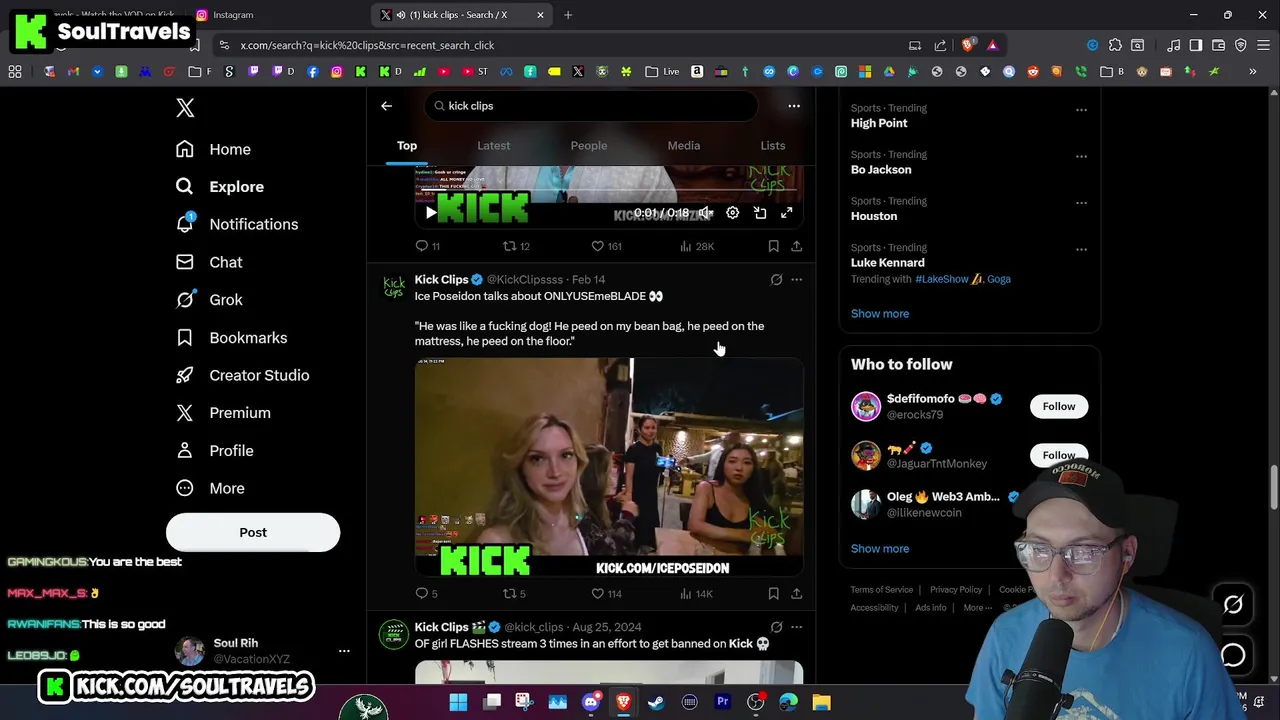1280x720 pixels.
Task: Like the Ice Poseidon tweet with 114 likes
Action: click(x=606, y=594)
